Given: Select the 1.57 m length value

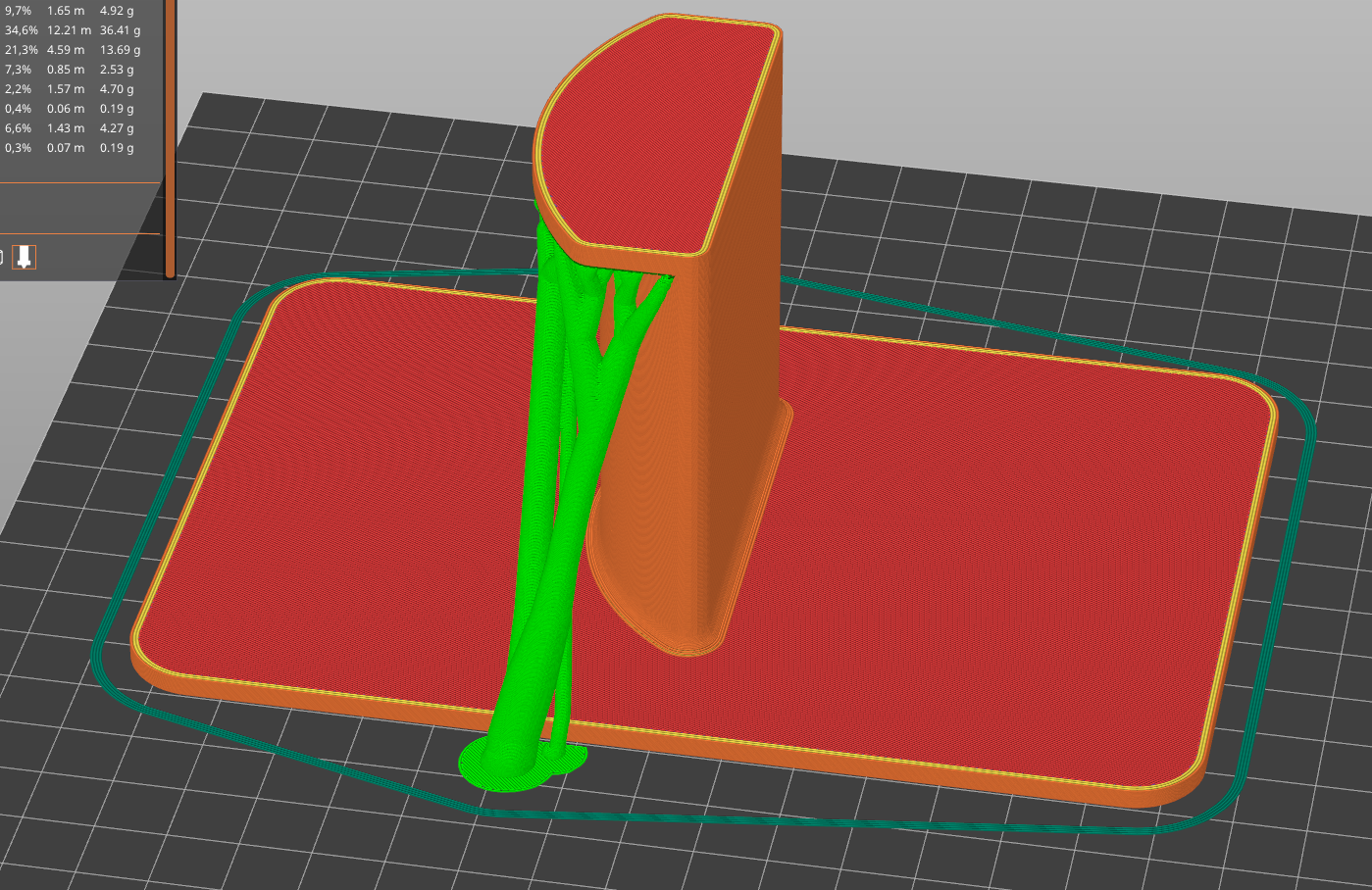Looking at the screenshot, I should point(66,89).
